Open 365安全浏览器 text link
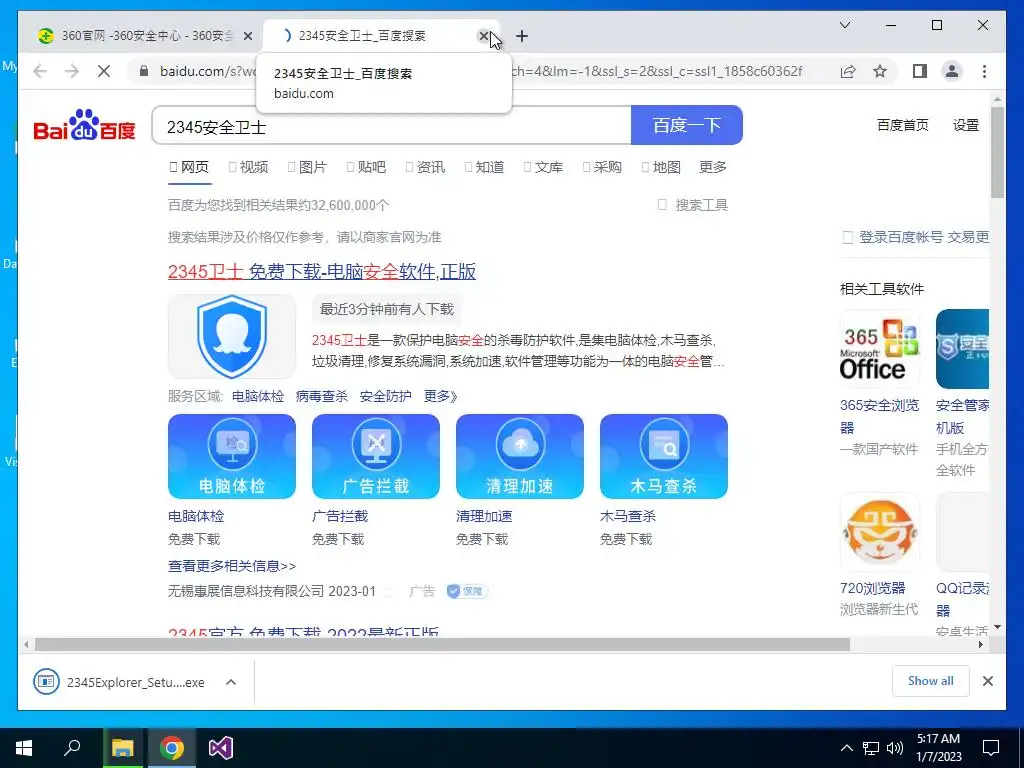1024x768 pixels. point(880,416)
